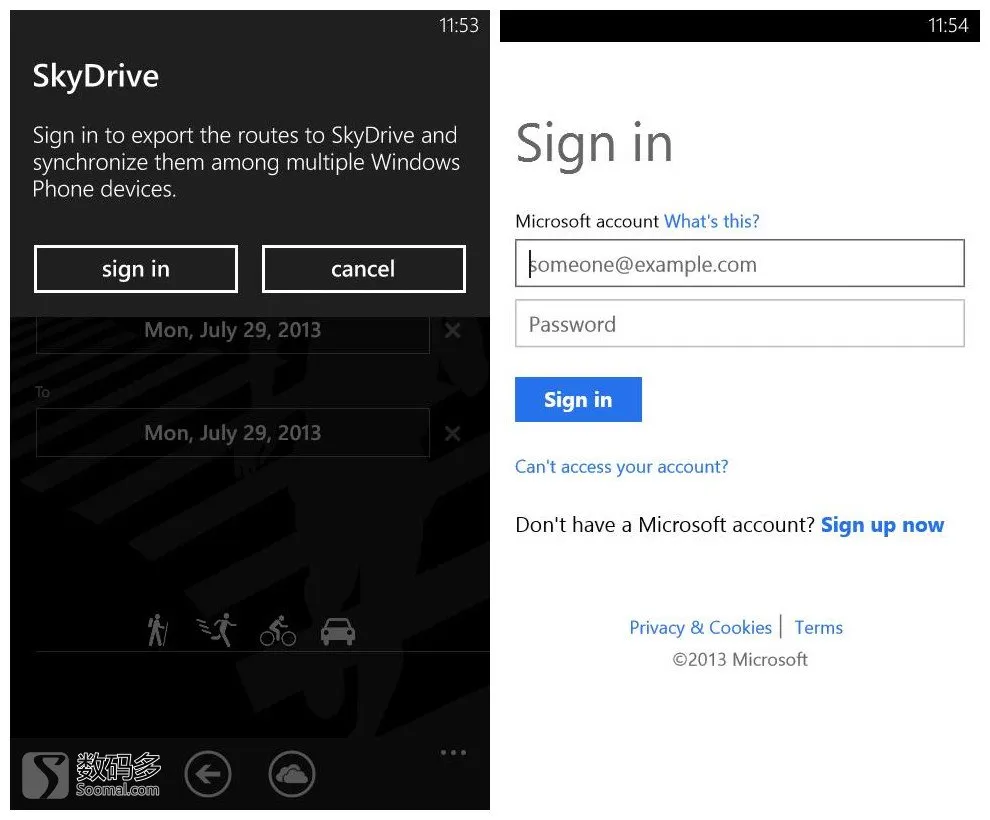Select the hiking activity icon
Viewport: 990px width, 820px height.
[x=157, y=630]
